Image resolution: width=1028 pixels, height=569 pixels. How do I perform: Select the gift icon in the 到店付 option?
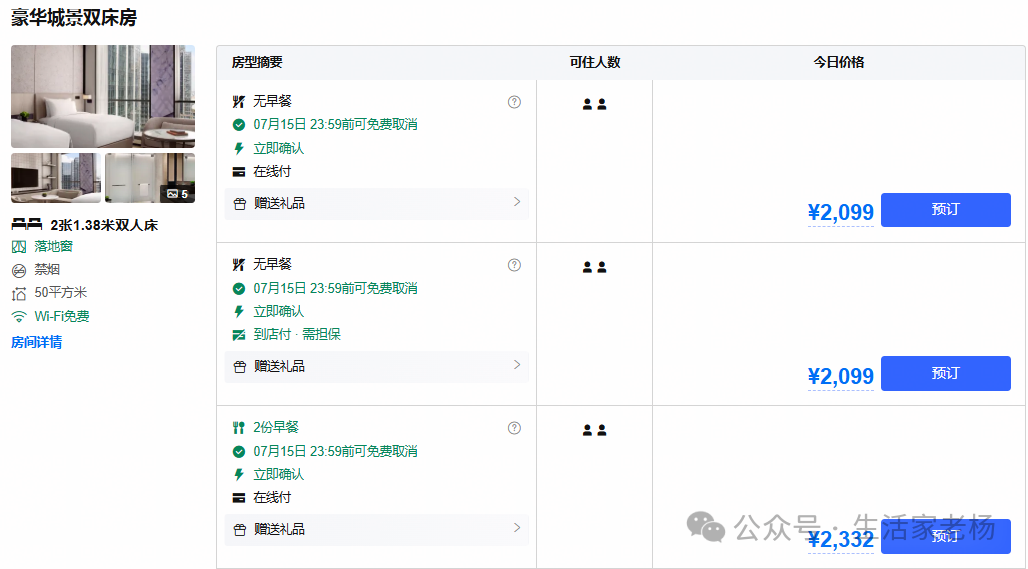240,366
